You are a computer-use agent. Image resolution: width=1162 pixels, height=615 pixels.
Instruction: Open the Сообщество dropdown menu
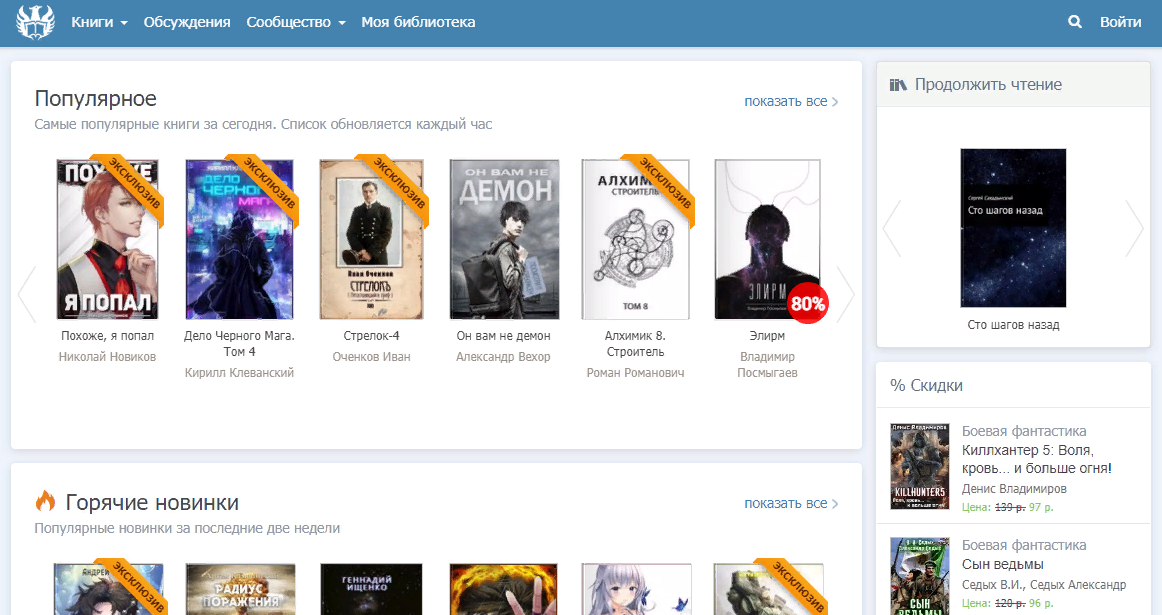click(x=287, y=20)
